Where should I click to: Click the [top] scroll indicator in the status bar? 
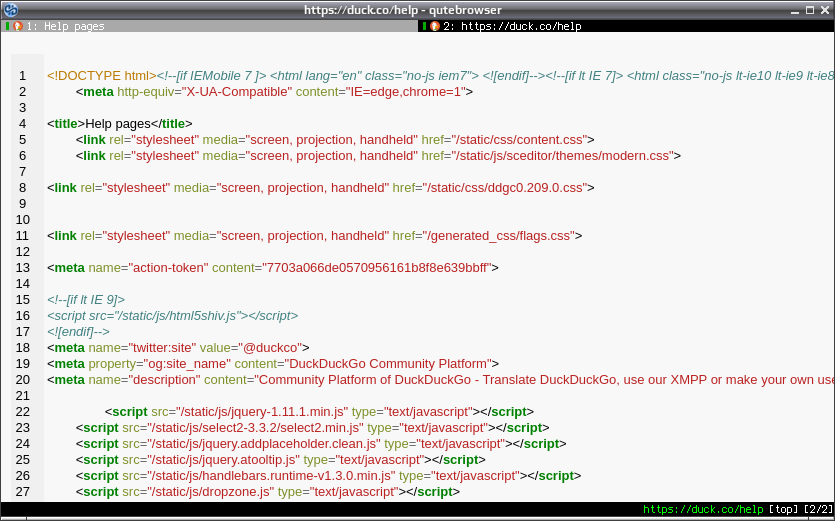click(x=783, y=509)
